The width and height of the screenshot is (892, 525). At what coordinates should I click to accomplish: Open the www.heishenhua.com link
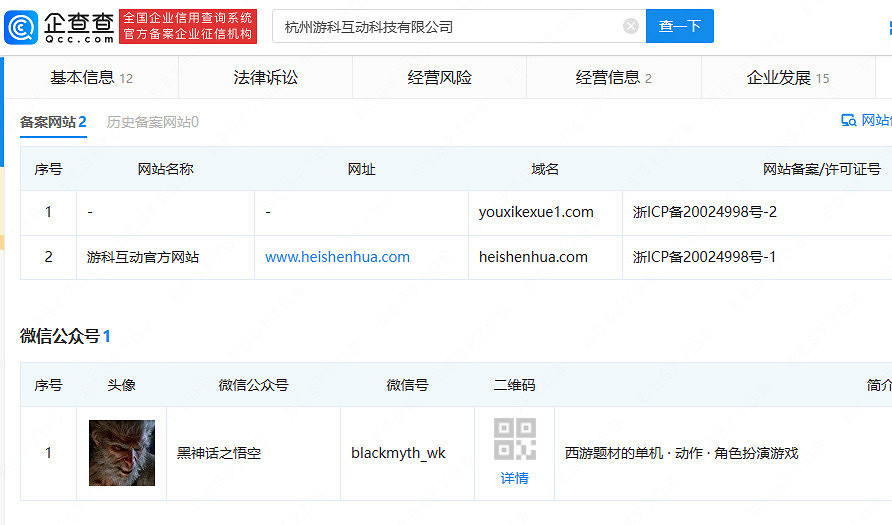point(337,257)
